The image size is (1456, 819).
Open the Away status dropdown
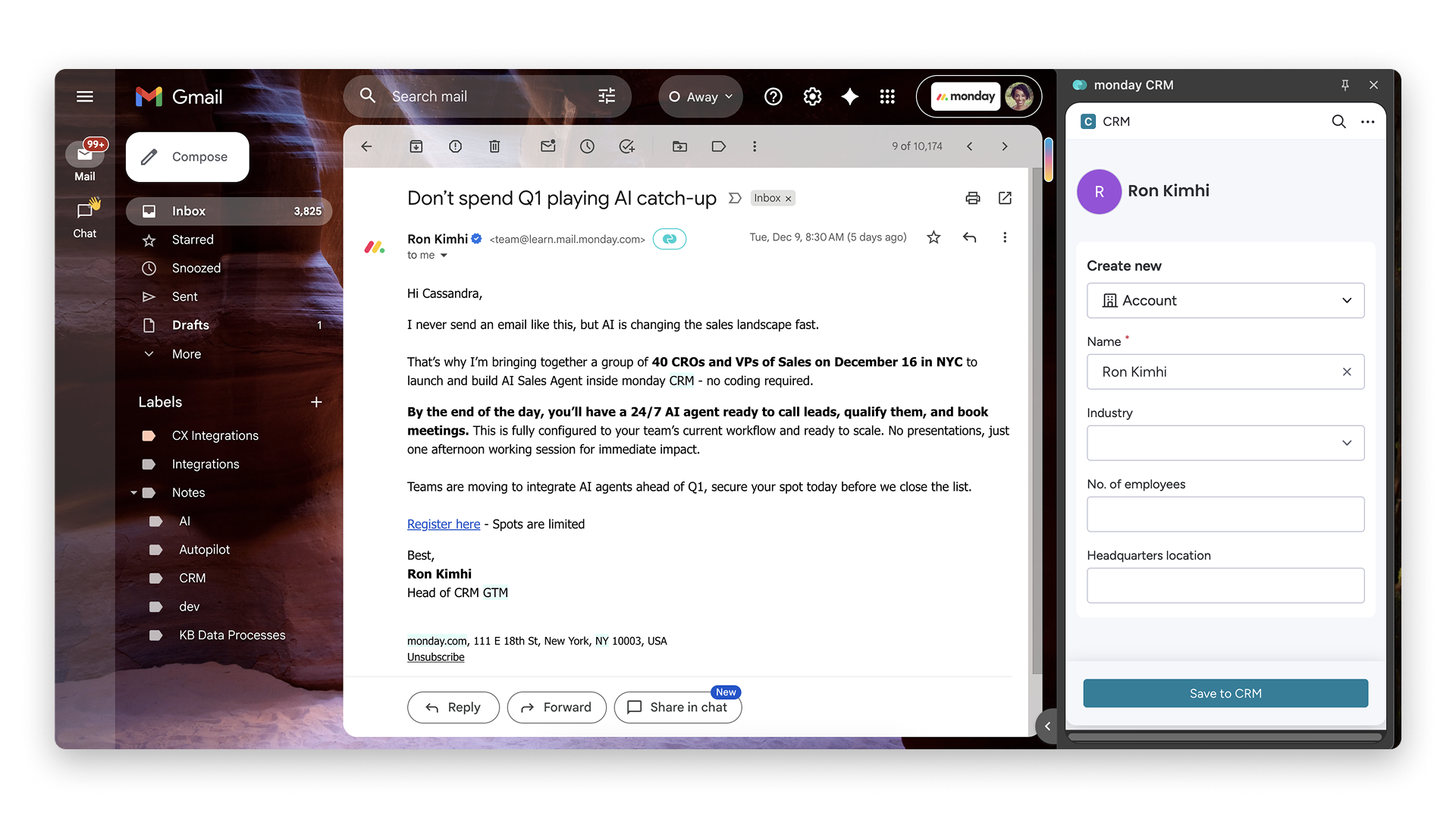[x=700, y=96]
